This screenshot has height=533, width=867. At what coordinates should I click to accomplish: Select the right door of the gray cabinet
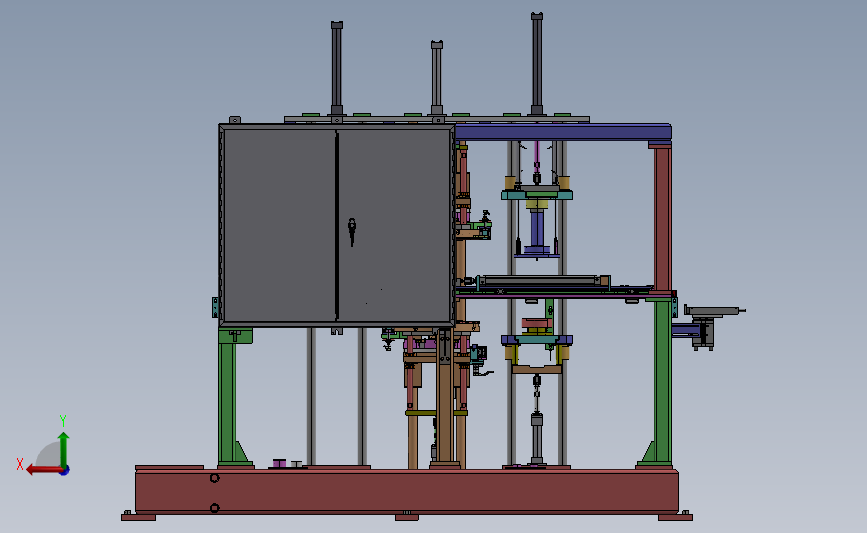[394, 225]
